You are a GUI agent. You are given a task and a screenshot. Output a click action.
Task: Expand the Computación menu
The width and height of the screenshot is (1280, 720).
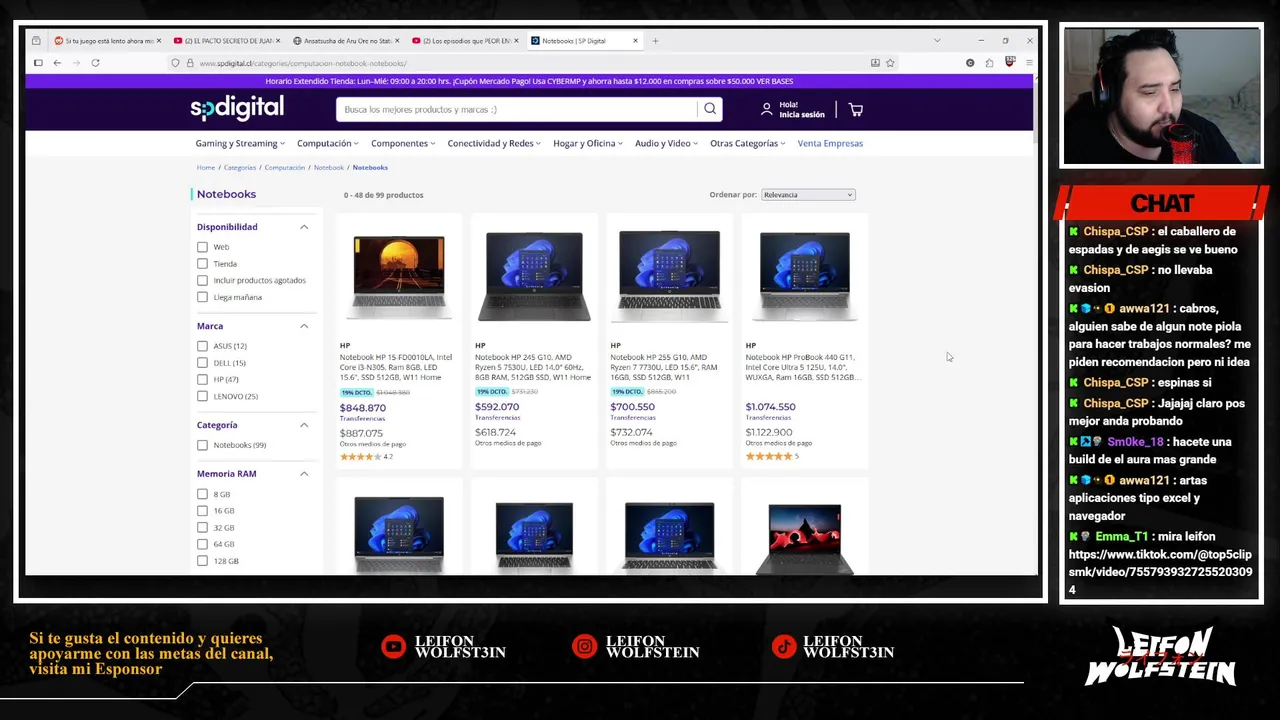(x=328, y=143)
